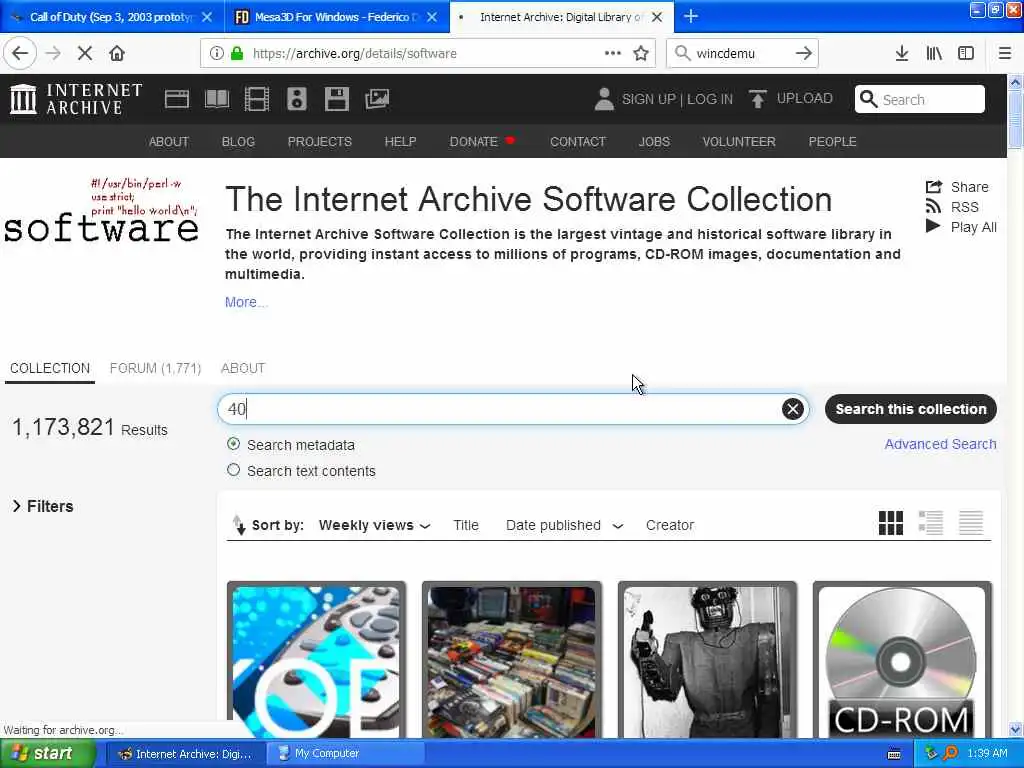Sort results by Creator
This screenshot has height=768, width=1024.
click(x=670, y=526)
